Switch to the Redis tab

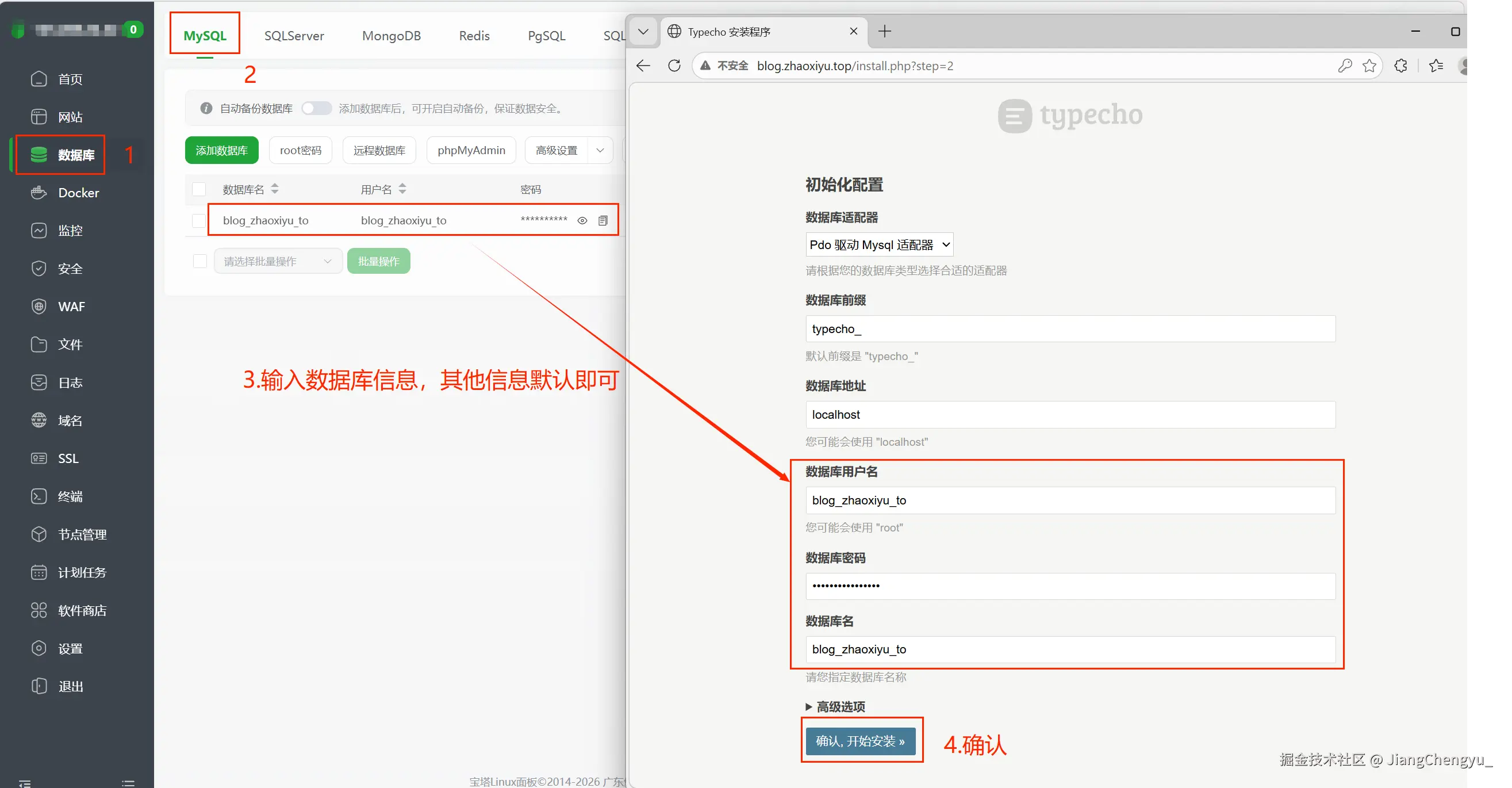click(474, 36)
